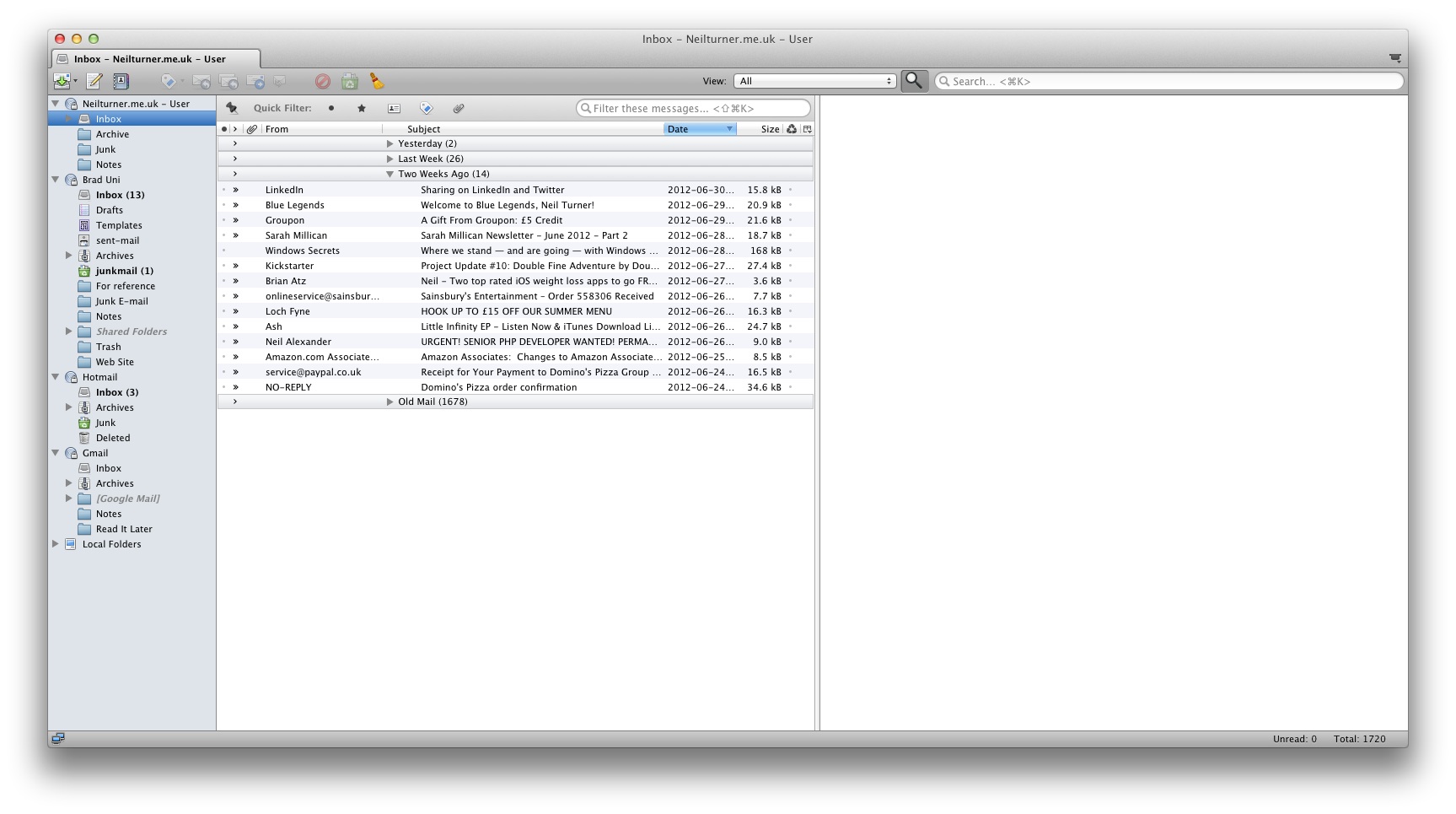Open the search magnifier icon

tap(916, 80)
